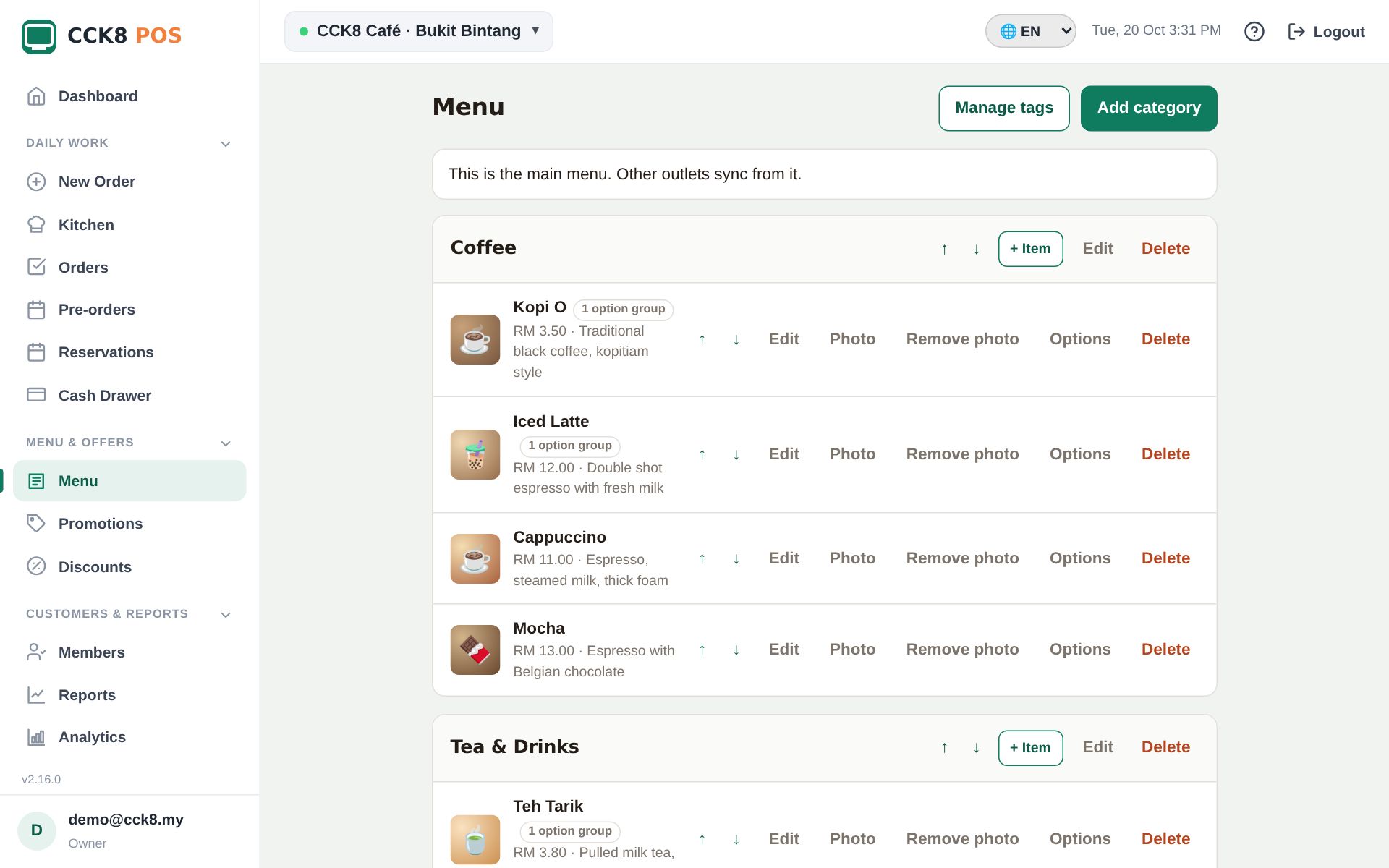Move Iced Latte item down
This screenshot has height=868, width=1389.
(736, 454)
